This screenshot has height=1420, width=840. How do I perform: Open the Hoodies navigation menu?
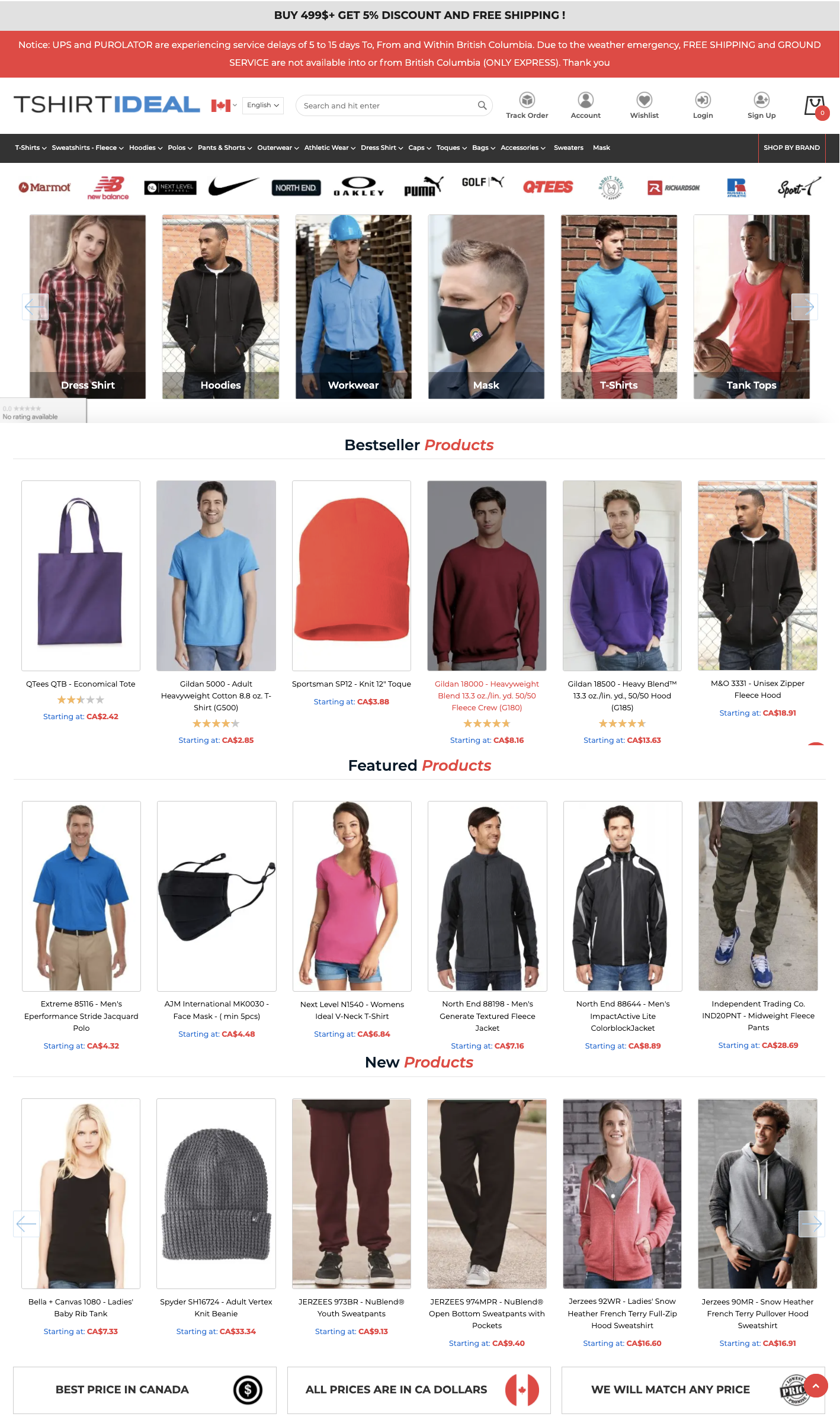146,148
